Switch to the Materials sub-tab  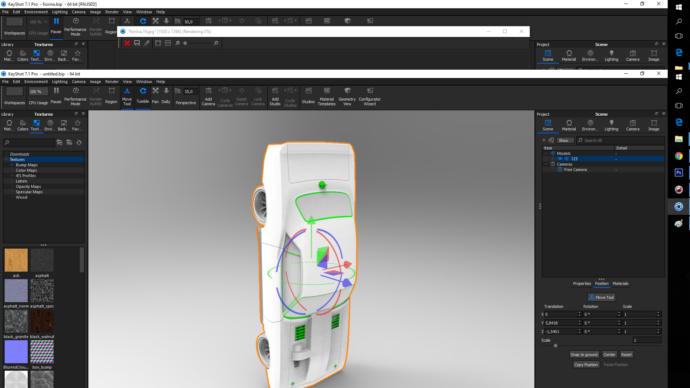pyautogui.click(x=620, y=284)
